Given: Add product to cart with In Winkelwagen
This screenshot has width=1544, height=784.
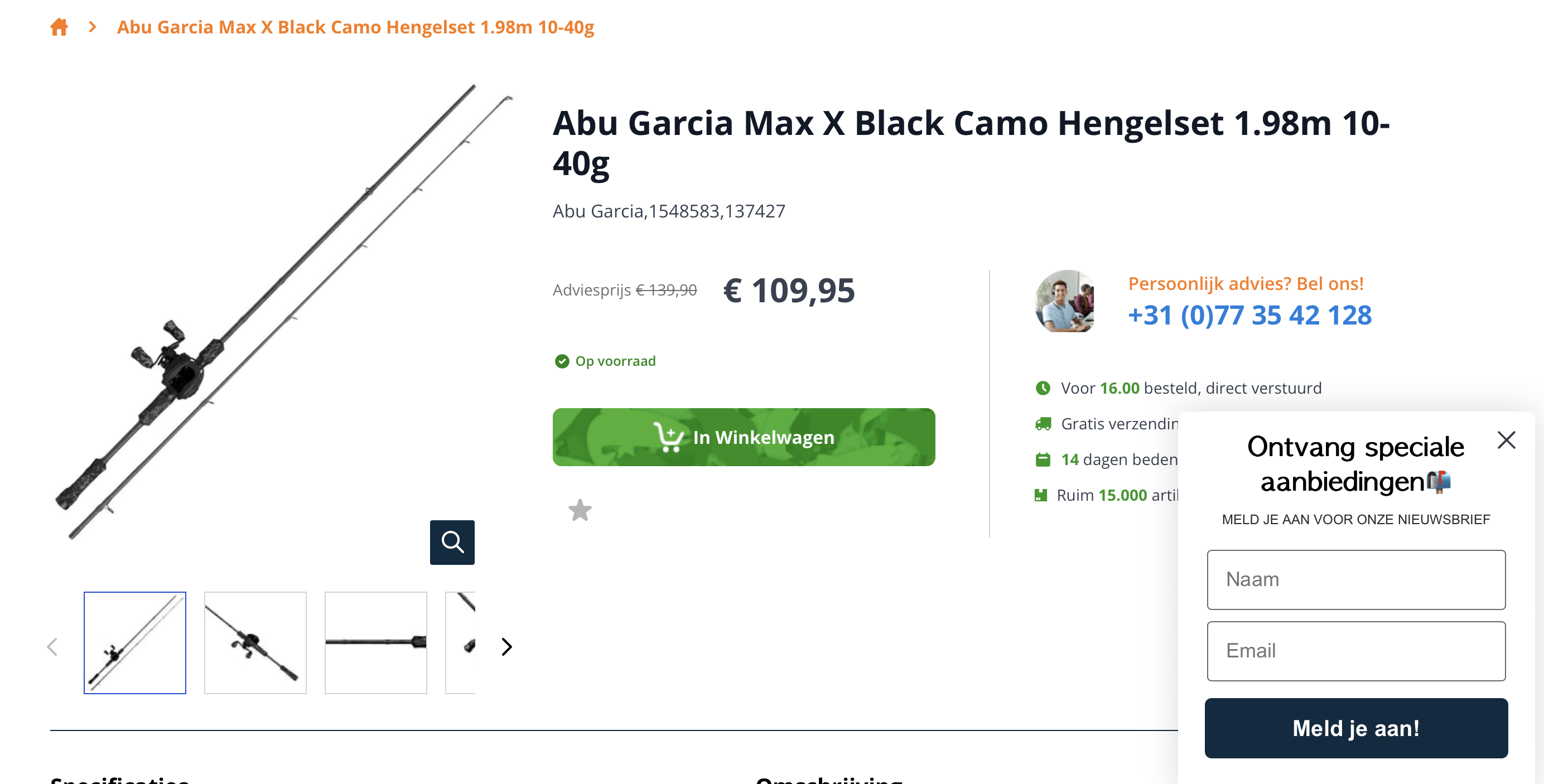Looking at the screenshot, I should coord(743,437).
